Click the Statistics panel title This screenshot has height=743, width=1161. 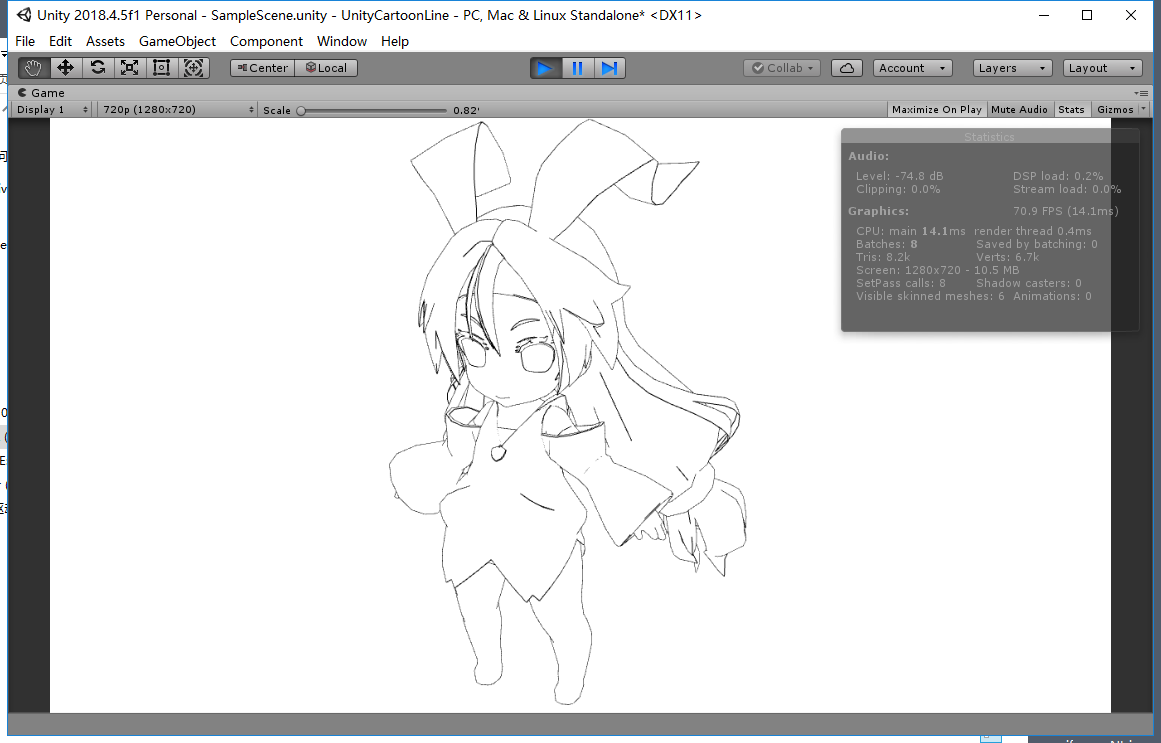[x=989, y=137]
